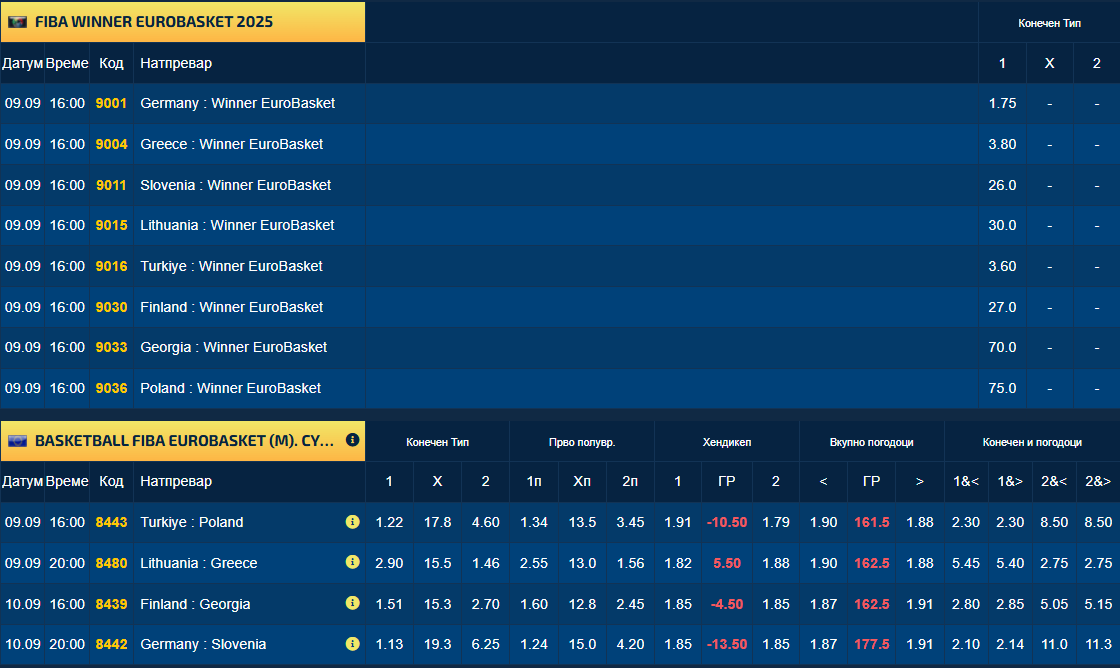Screen dimensions: 1120x668
Task: Choose Finland win odds 1.51
Action: pyautogui.click(x=389, y=604)
